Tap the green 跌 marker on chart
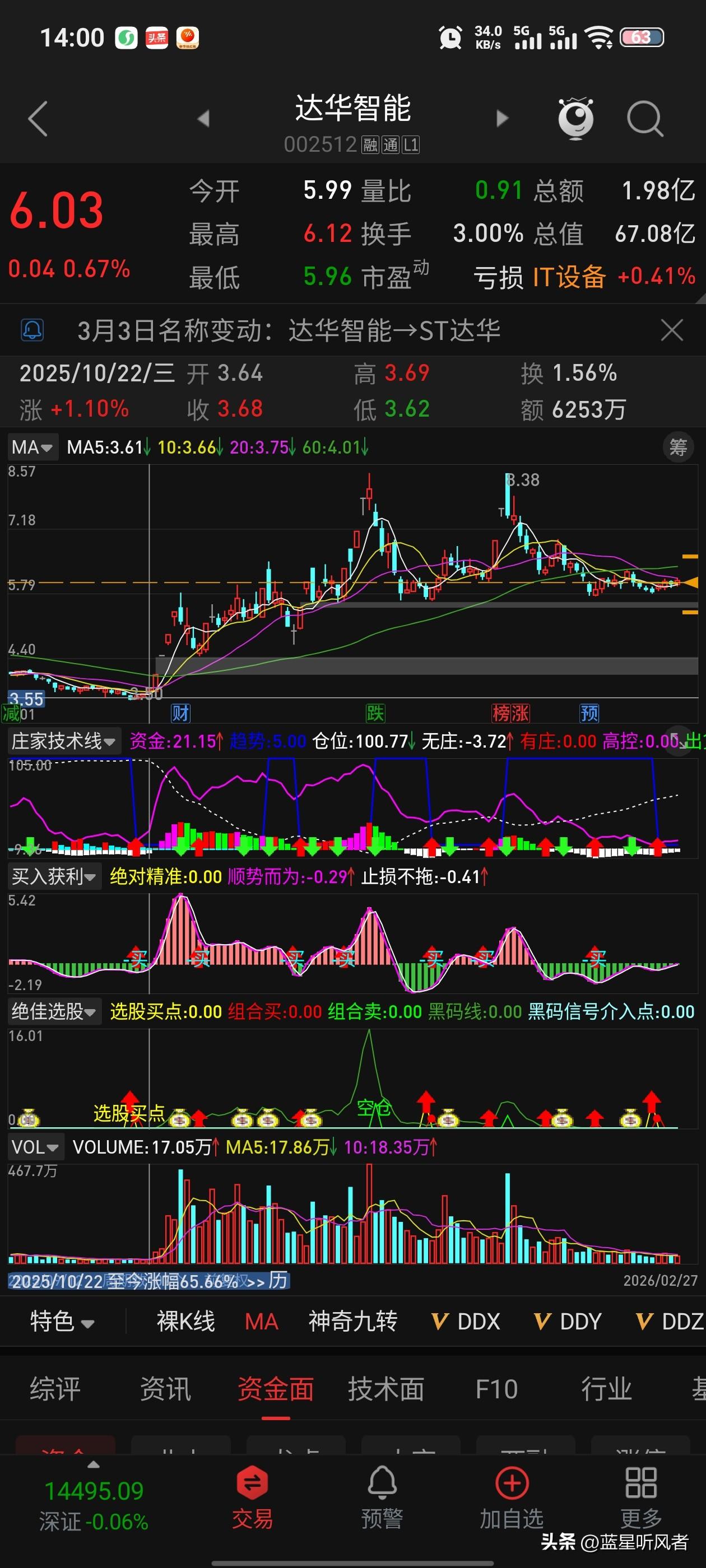This screenshot has height=1568, width=706. click(x=375, y=713)
